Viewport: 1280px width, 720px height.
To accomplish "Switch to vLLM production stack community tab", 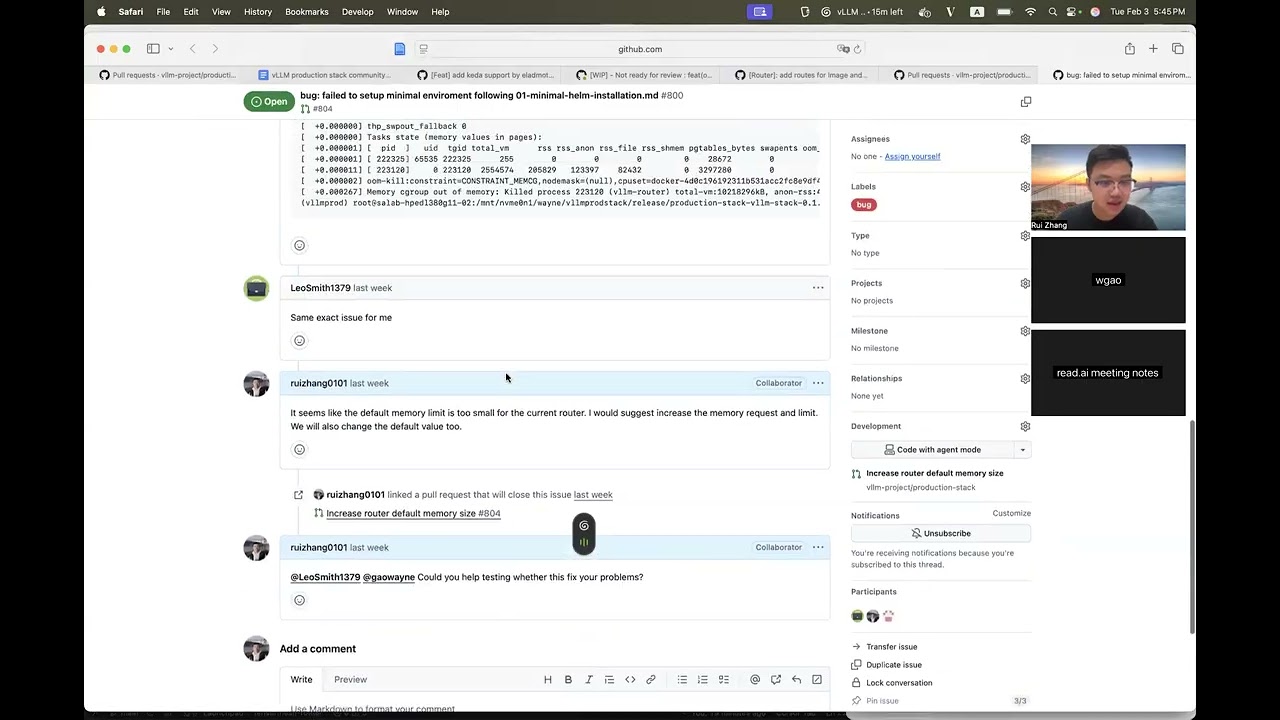I will click(324, 75).
